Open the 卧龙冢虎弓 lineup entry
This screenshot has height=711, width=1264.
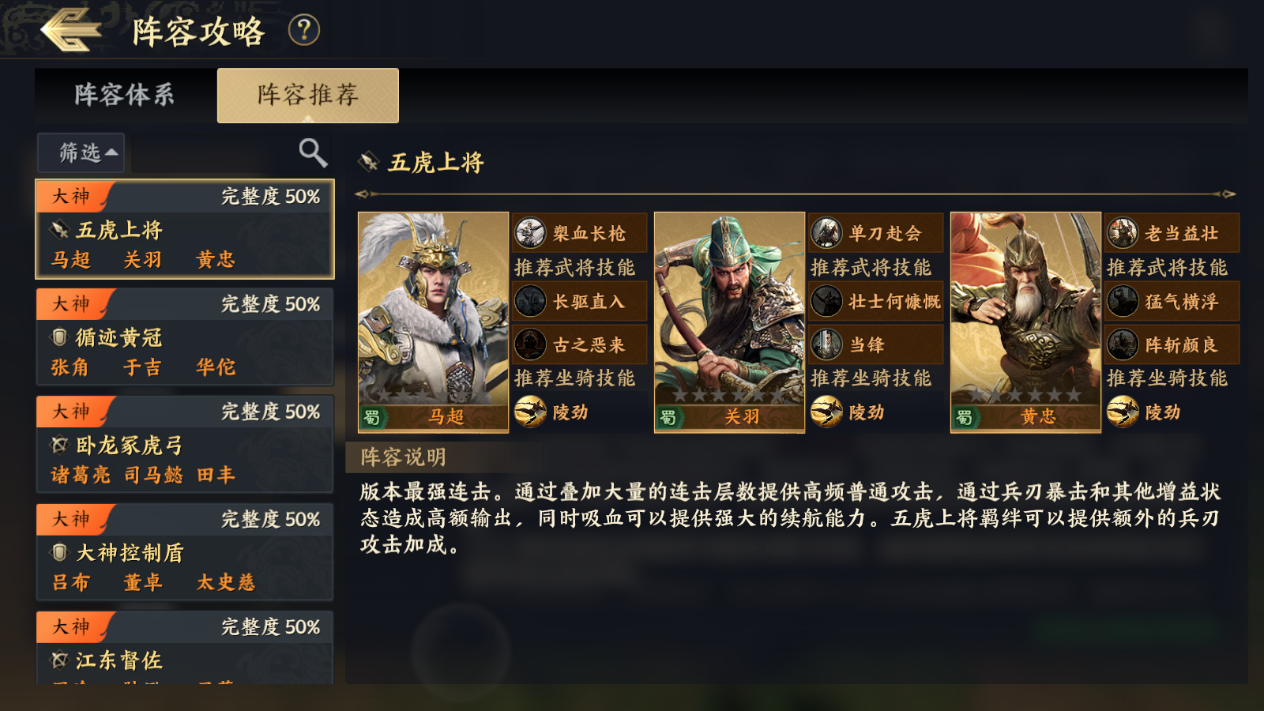pos(185,445)
